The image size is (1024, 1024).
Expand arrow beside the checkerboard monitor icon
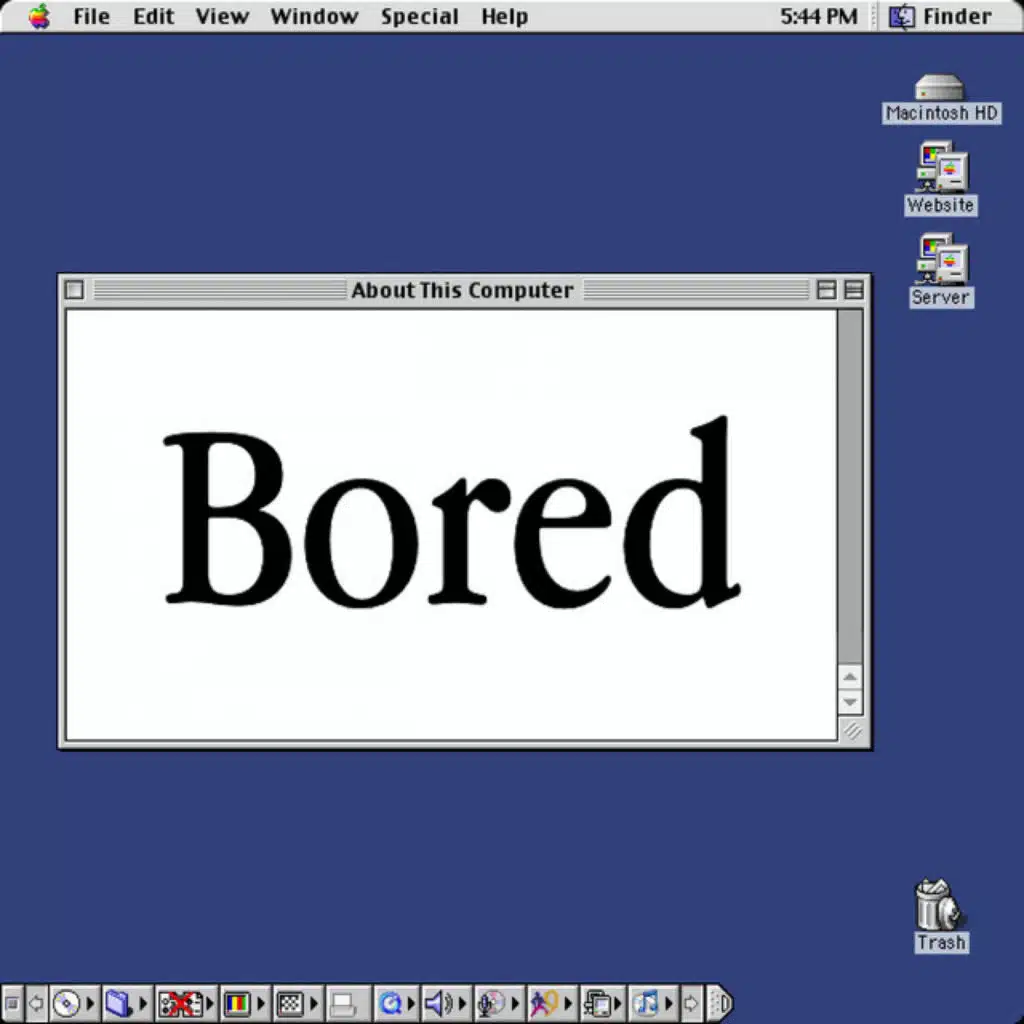(314, 1003)
